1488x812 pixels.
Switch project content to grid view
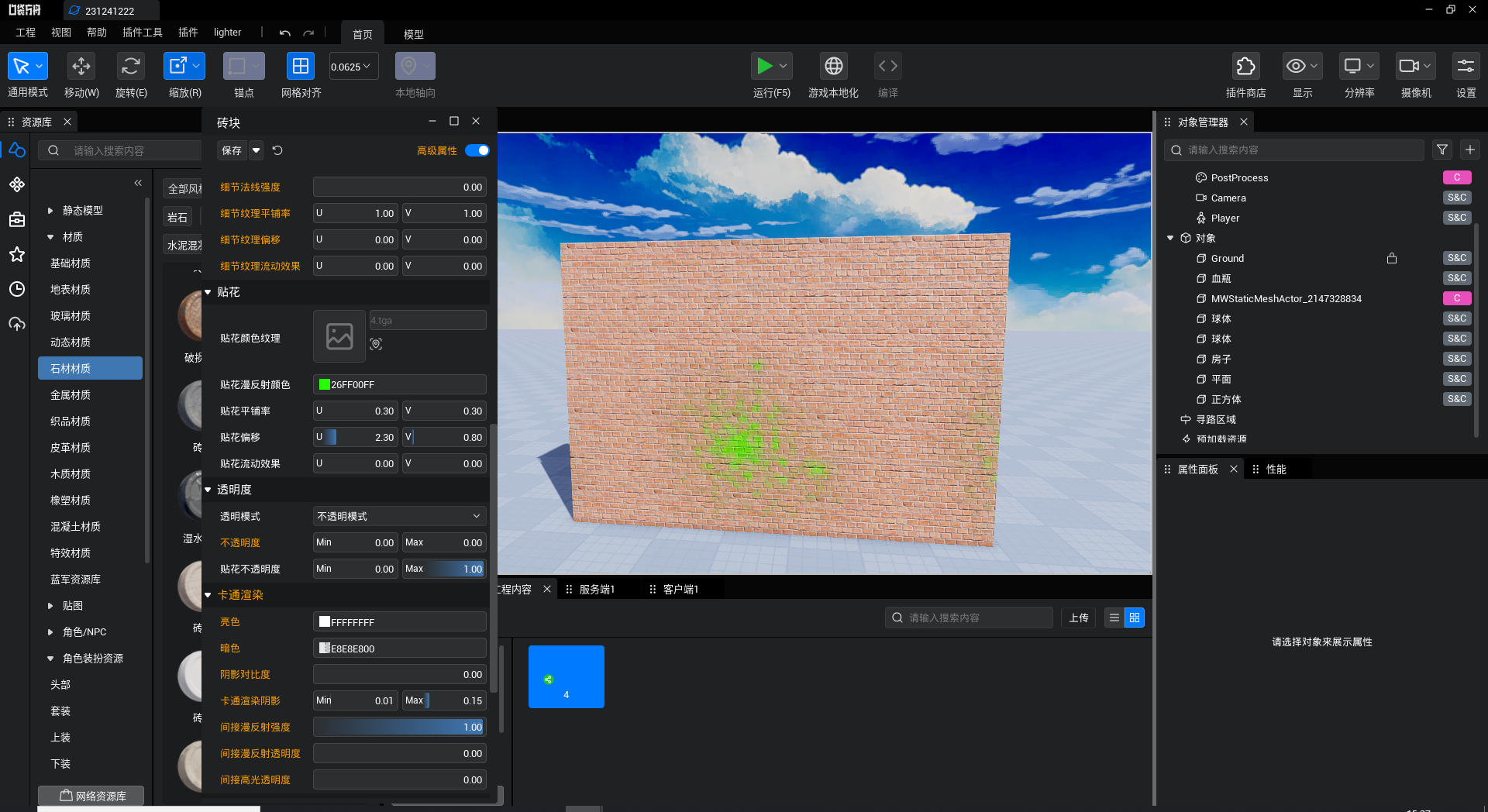[1135, 618]
